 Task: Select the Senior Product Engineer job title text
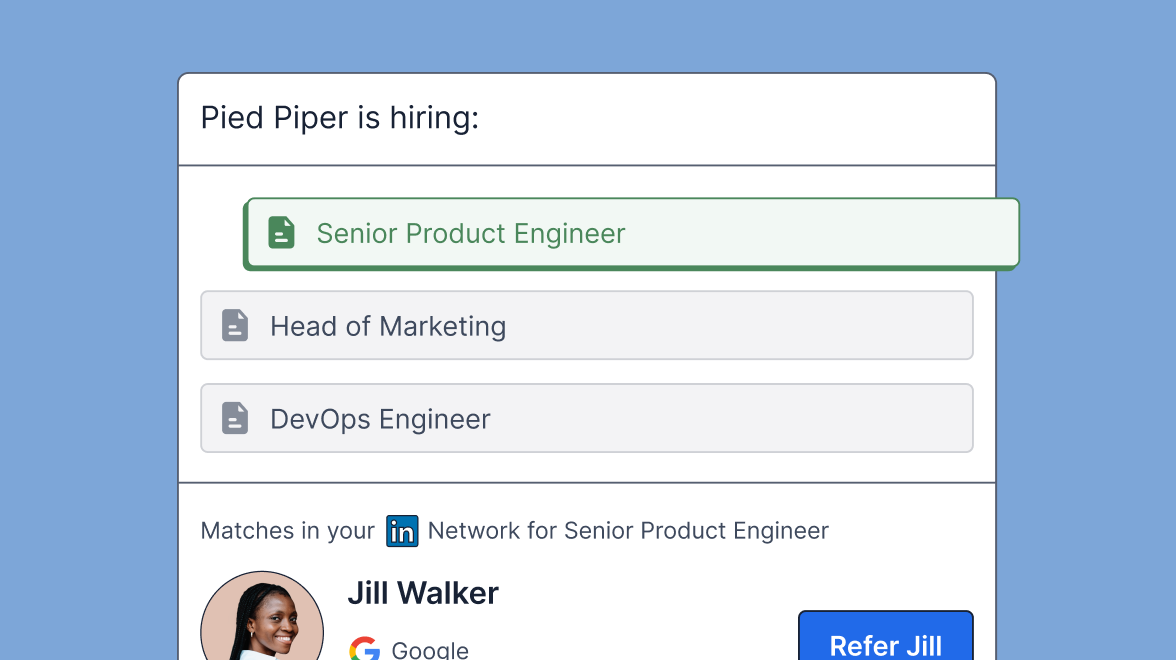coord(470,234)
